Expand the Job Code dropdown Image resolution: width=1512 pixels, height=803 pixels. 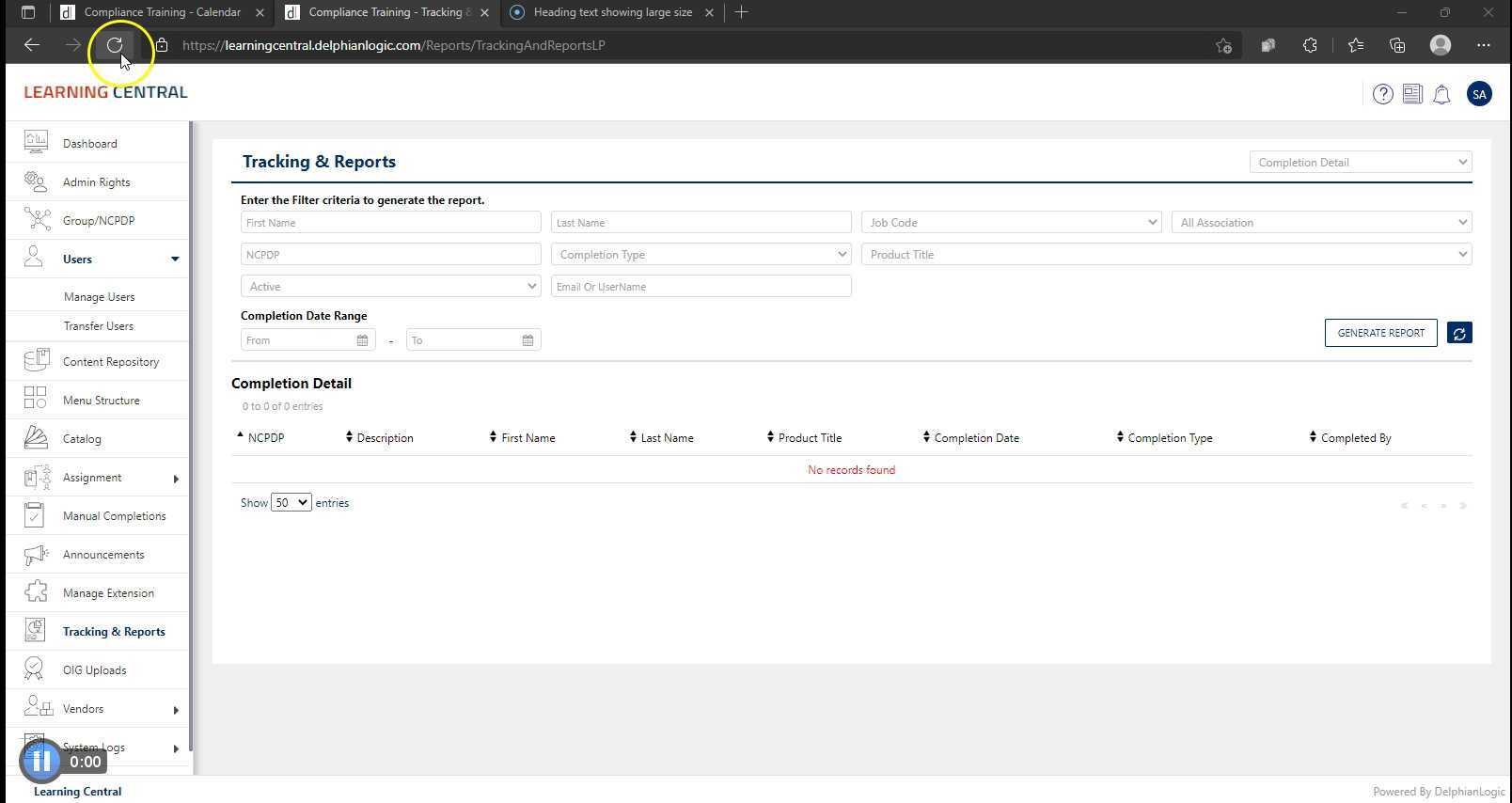click(1011, 223)
